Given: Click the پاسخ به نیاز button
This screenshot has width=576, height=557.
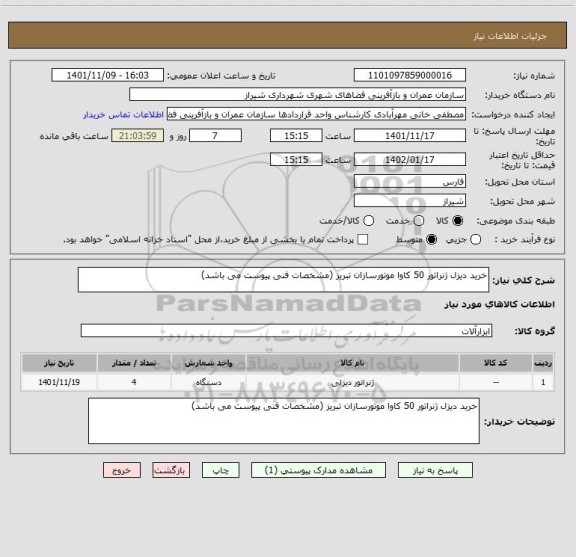Looking at the screenshot, I should click(x=435, y=470).
